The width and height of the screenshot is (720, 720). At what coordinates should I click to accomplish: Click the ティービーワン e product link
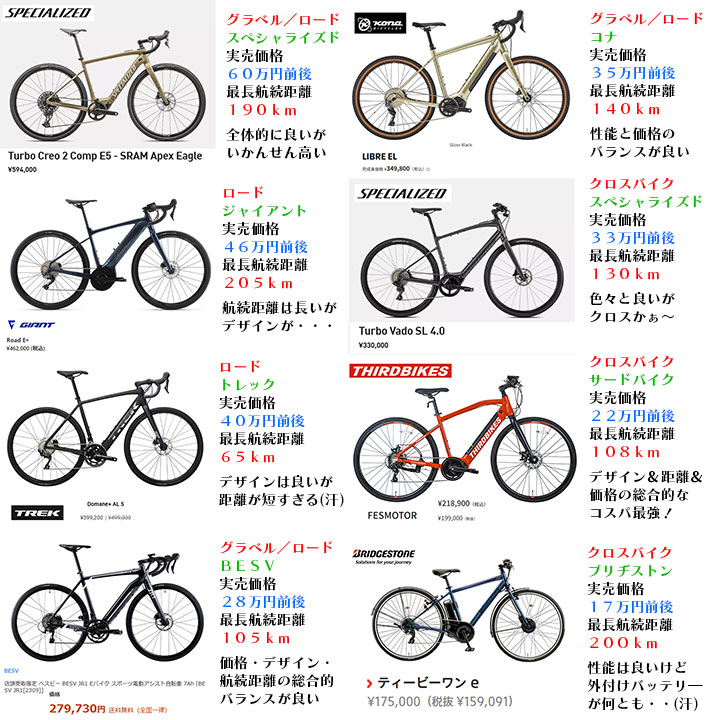pyautogui.click(x=428, y=683)
